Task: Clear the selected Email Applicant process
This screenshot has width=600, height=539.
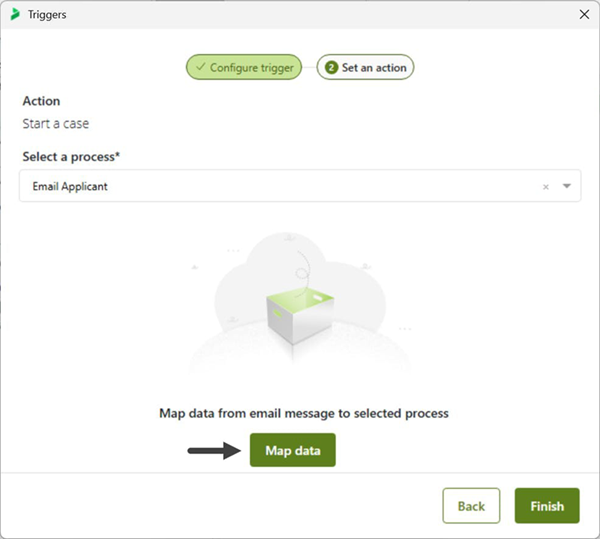Action: (x=546, y=187)
